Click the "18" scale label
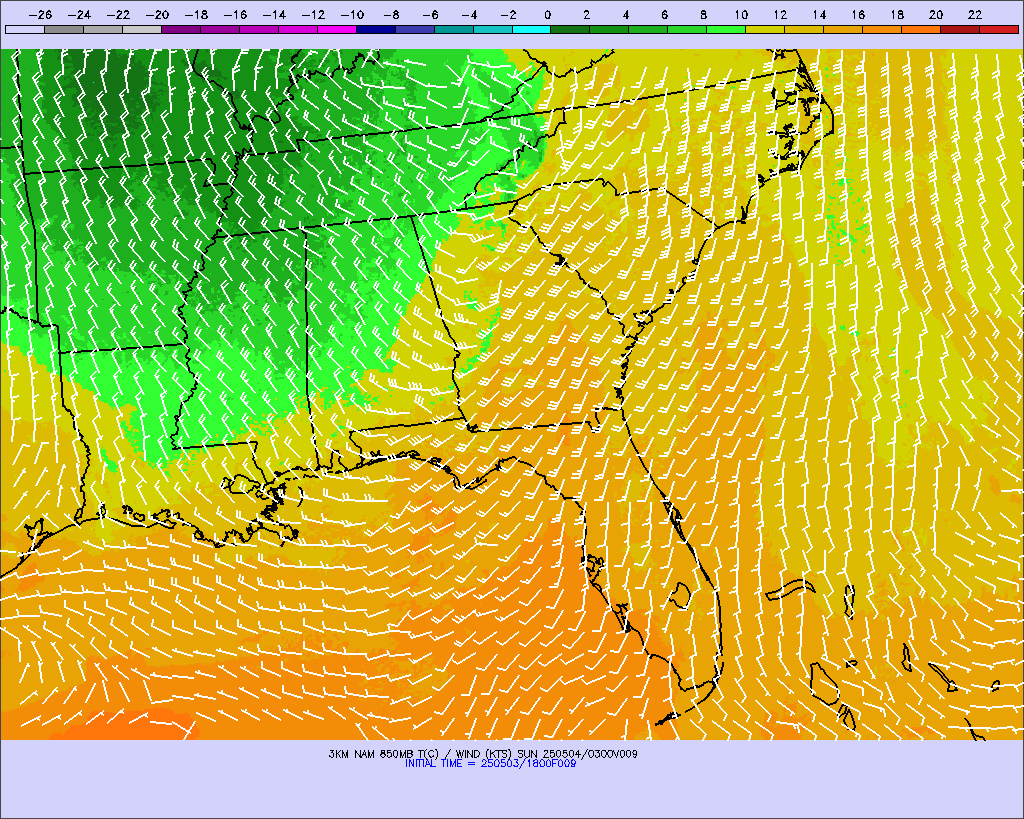The height and width of the screenshot is (819, 1024). click(897, 14)
